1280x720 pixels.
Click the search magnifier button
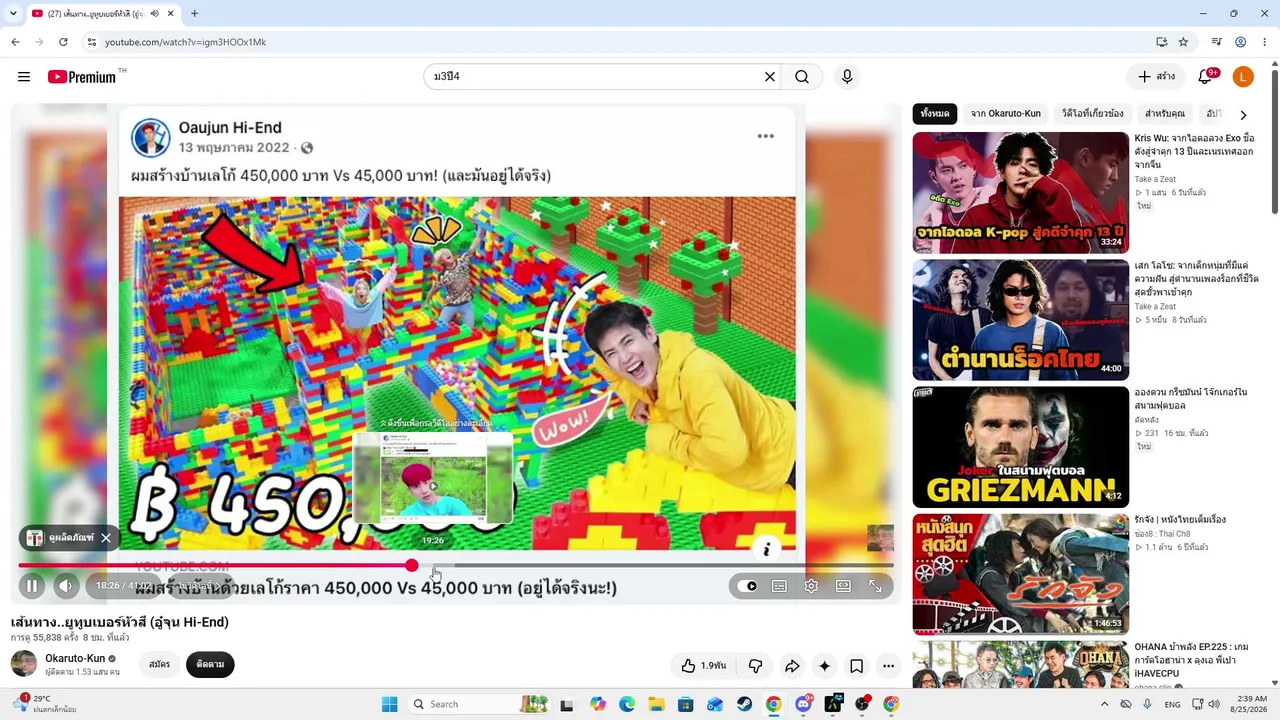802,77
